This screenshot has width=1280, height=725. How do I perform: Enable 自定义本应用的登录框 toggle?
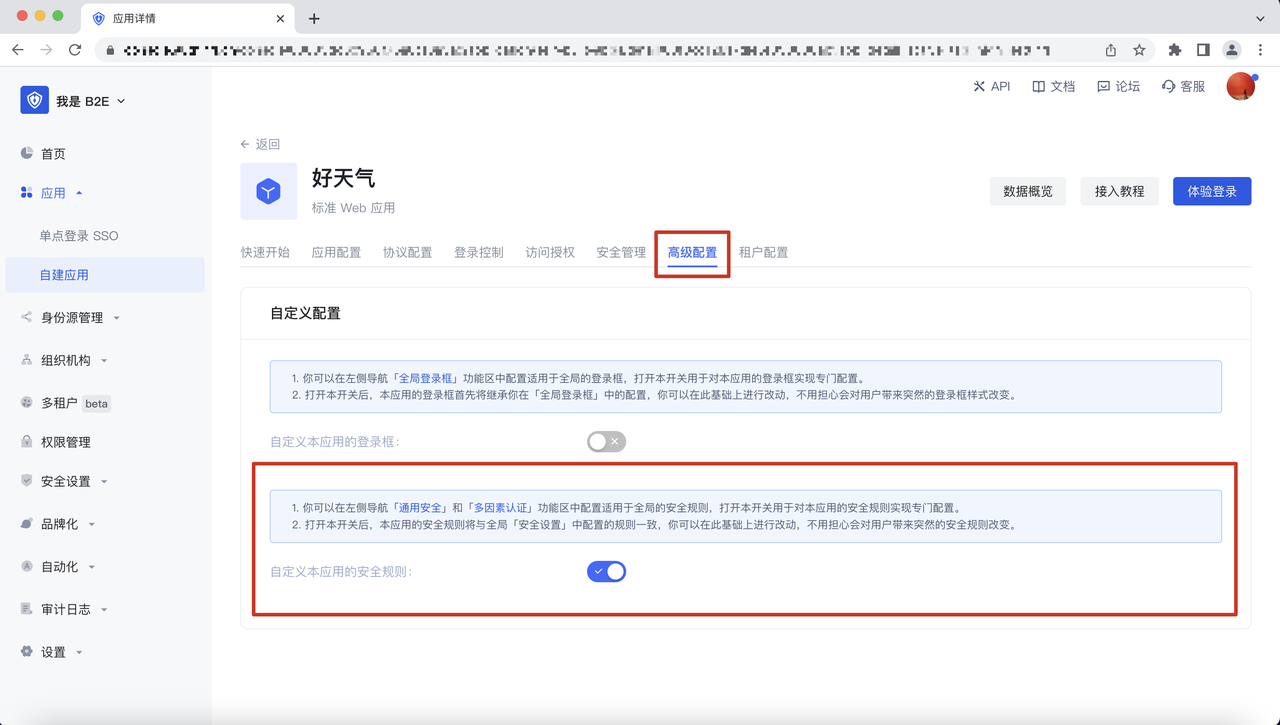pos(606,441)
